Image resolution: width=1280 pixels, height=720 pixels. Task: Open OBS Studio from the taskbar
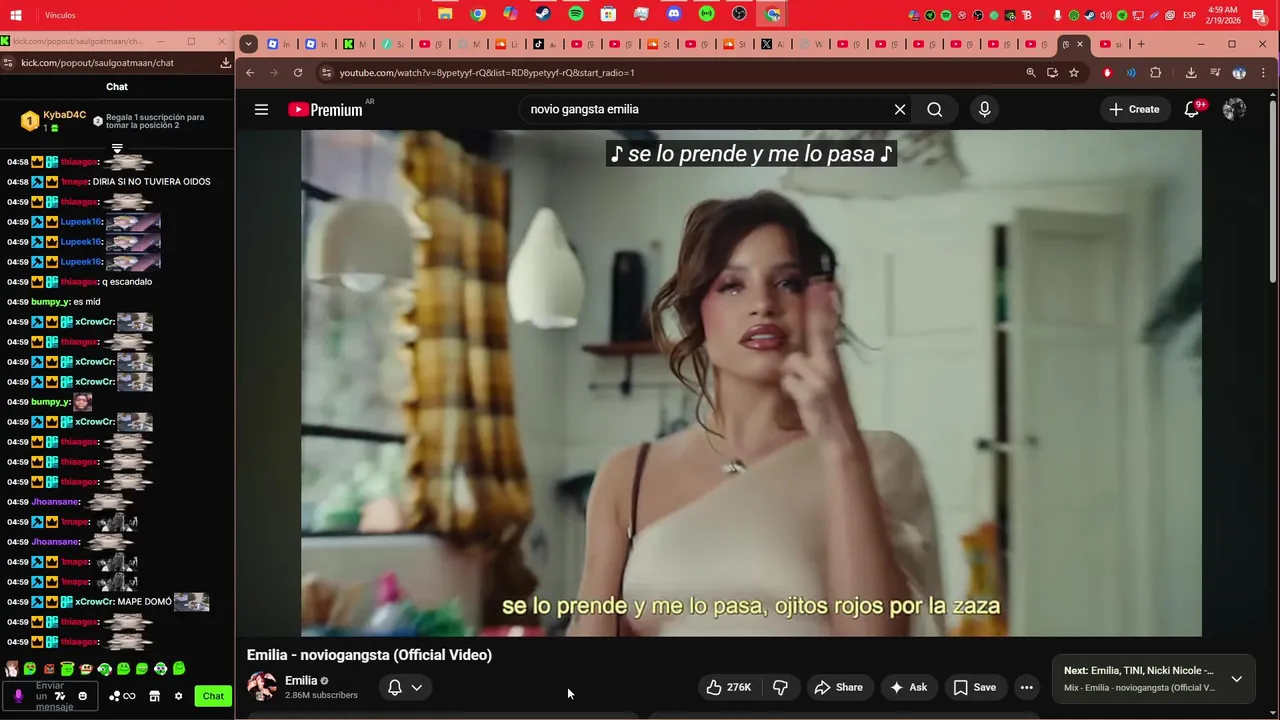(739, 14)
